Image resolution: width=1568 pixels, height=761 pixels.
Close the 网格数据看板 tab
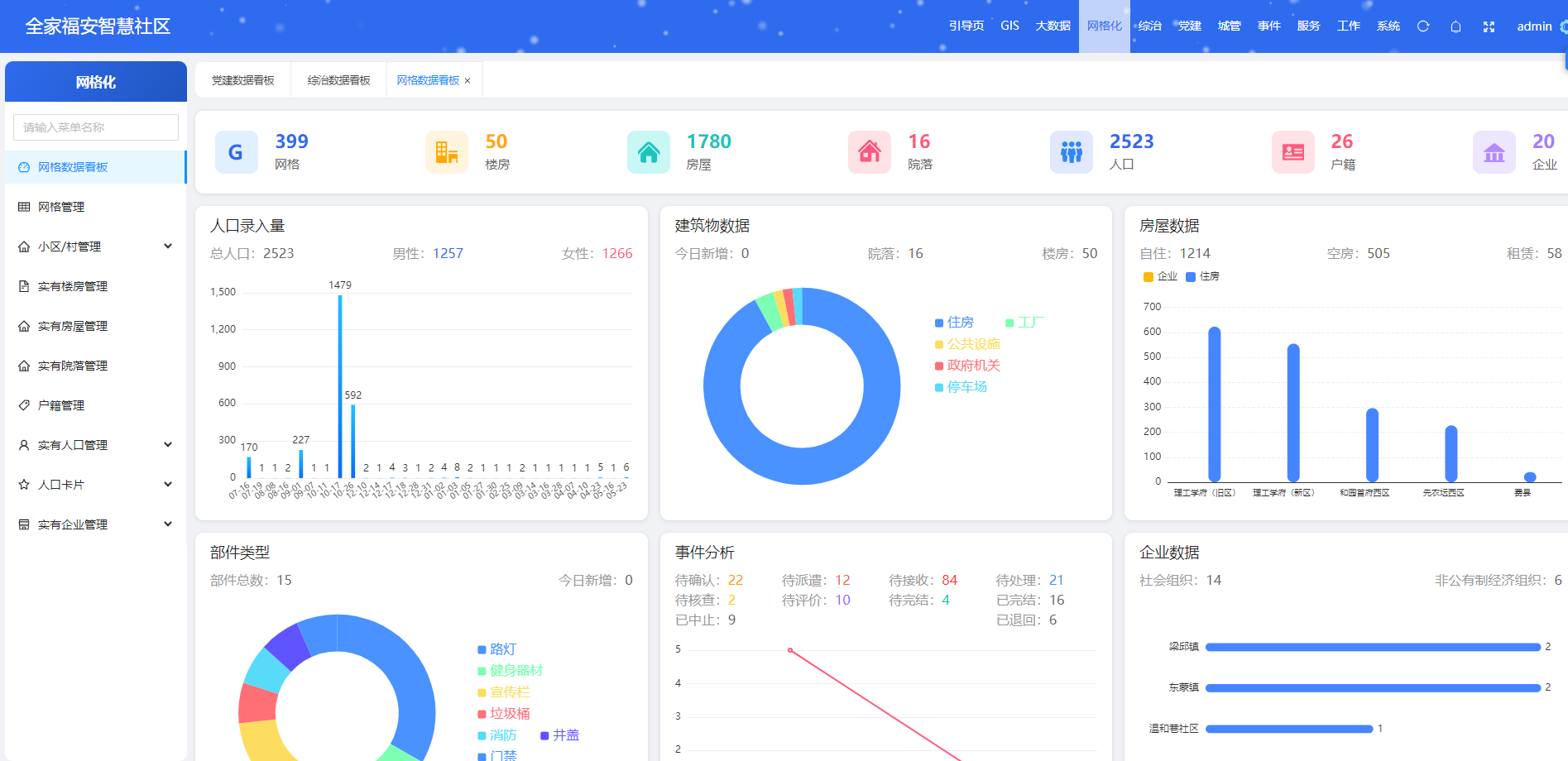coord(468,81)
